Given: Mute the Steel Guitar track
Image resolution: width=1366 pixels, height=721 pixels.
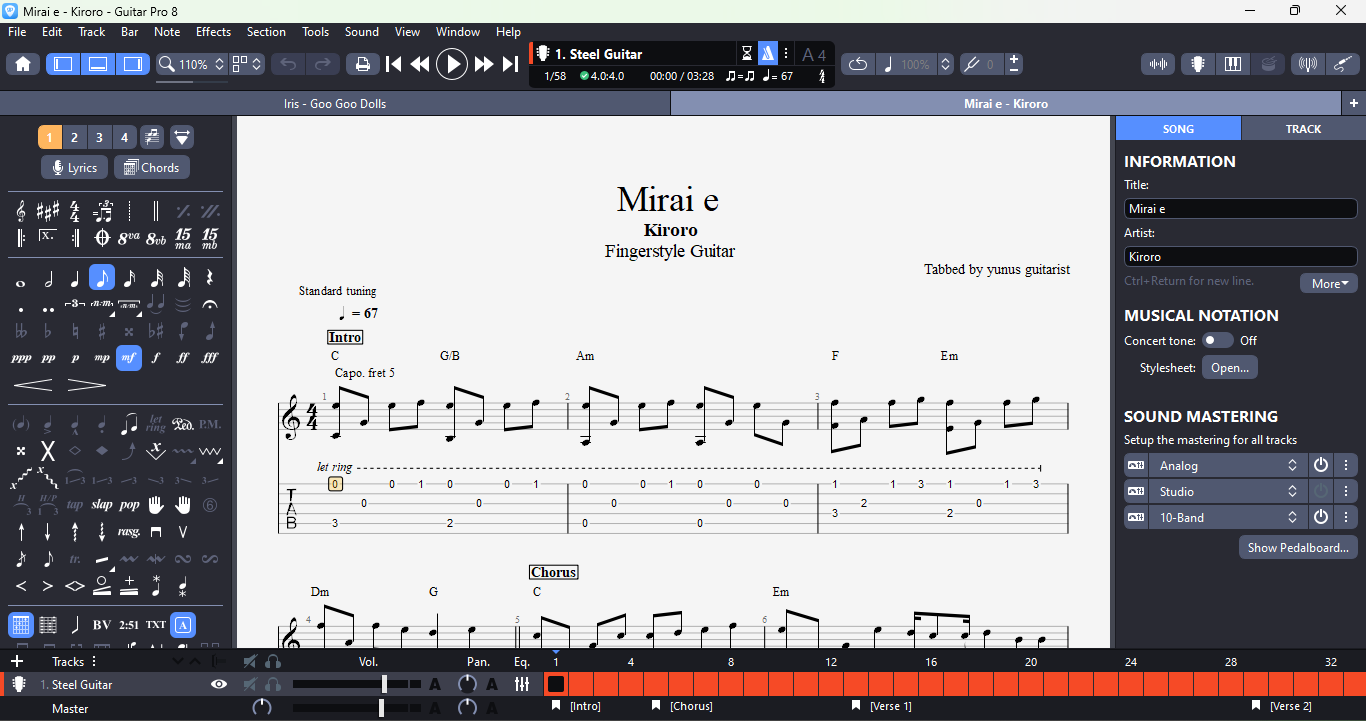Looking at the screenshot, I should point(250,685).
